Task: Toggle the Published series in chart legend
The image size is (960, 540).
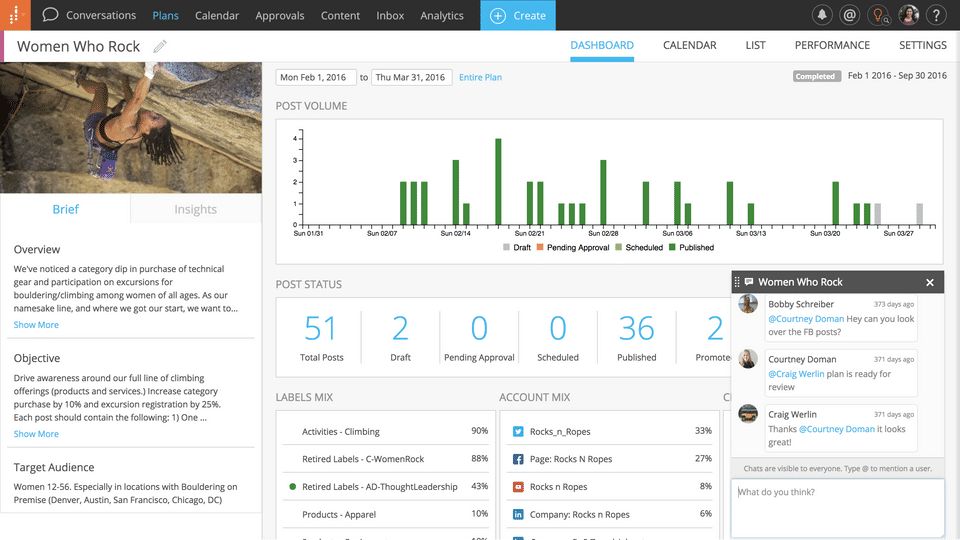Action: (690, 247)
